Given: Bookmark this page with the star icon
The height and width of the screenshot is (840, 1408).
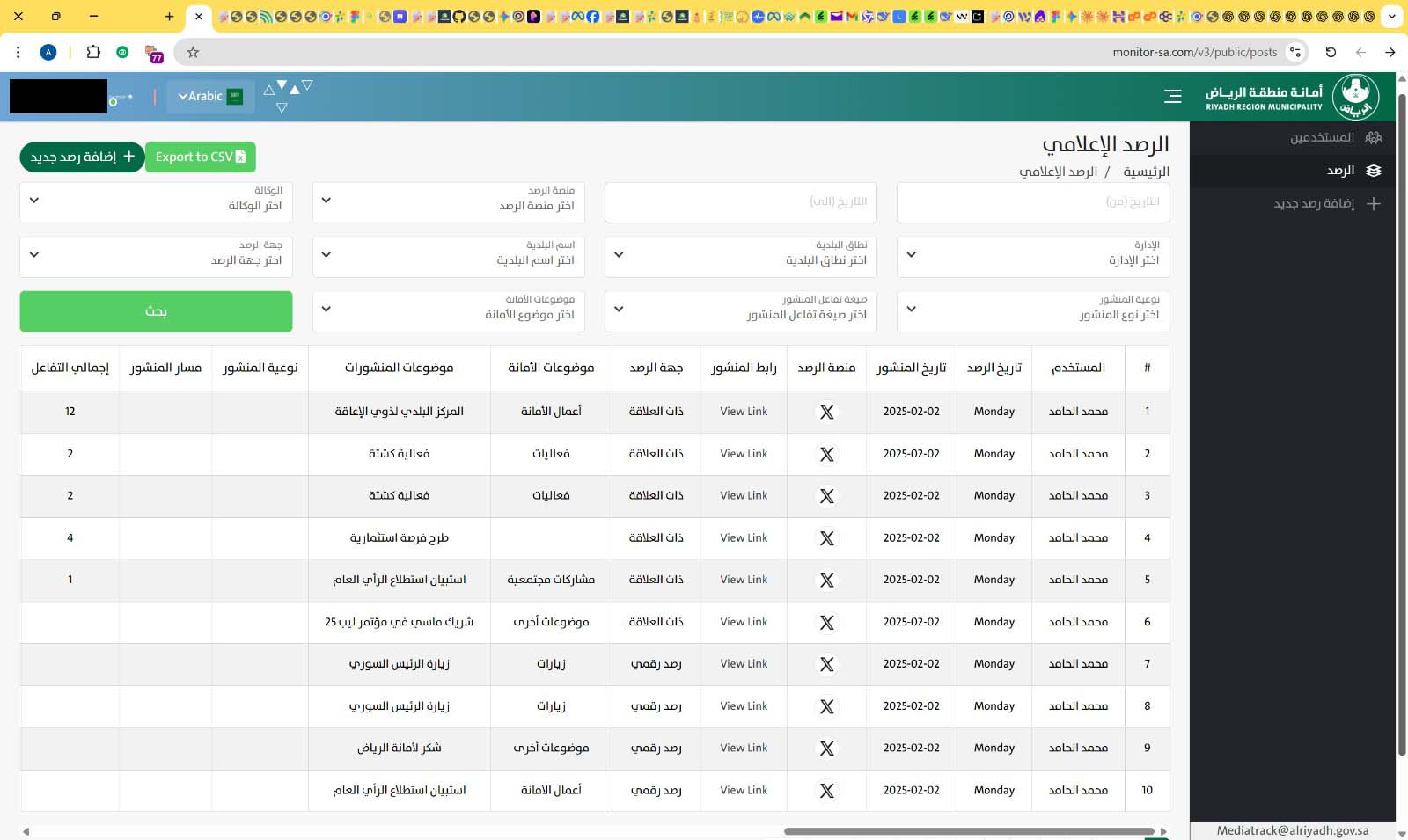Looking at the screenshot, I should coord(193,52).
